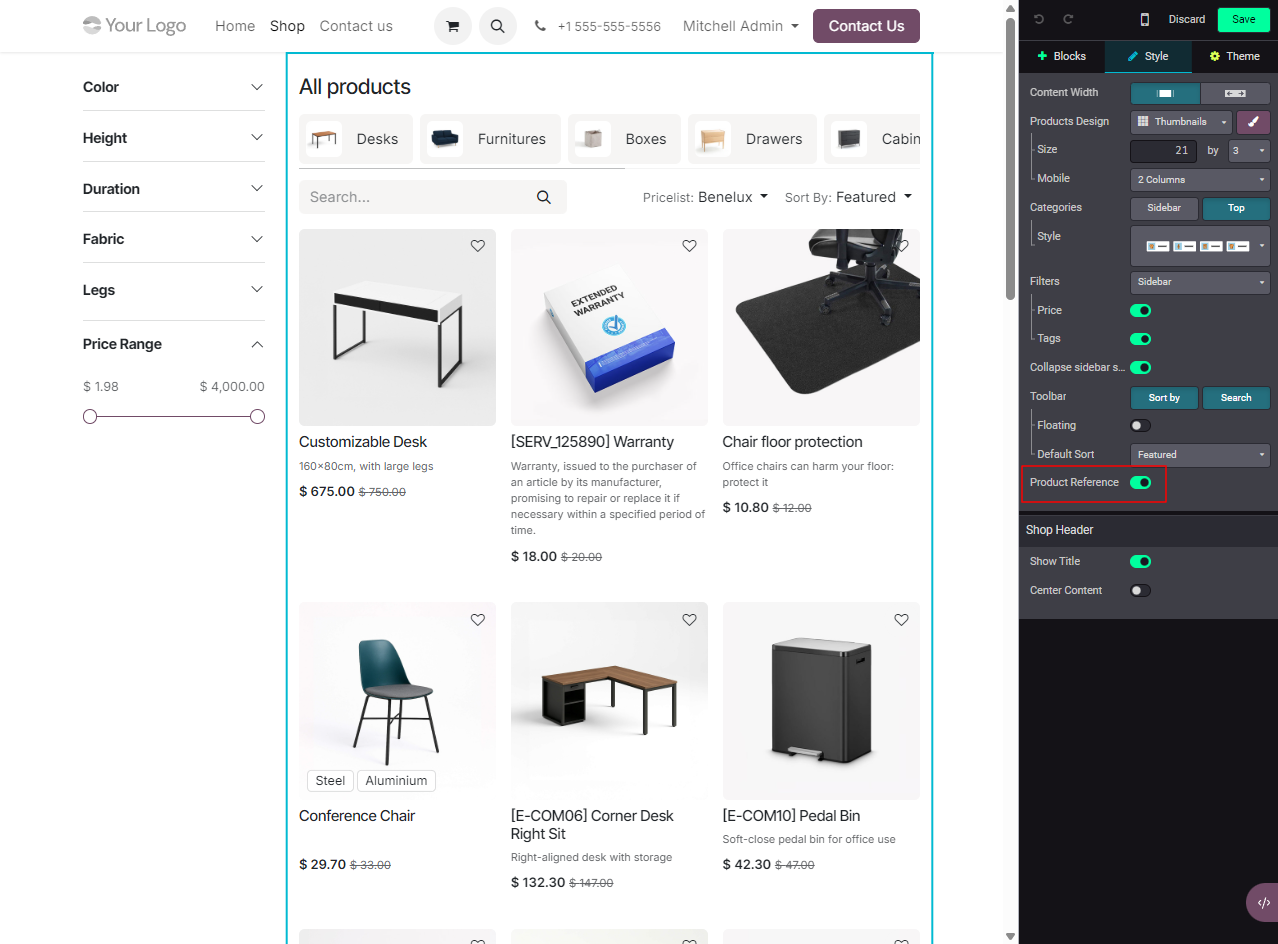Click the Your Logo image
1278x944 pixels.
134,26
